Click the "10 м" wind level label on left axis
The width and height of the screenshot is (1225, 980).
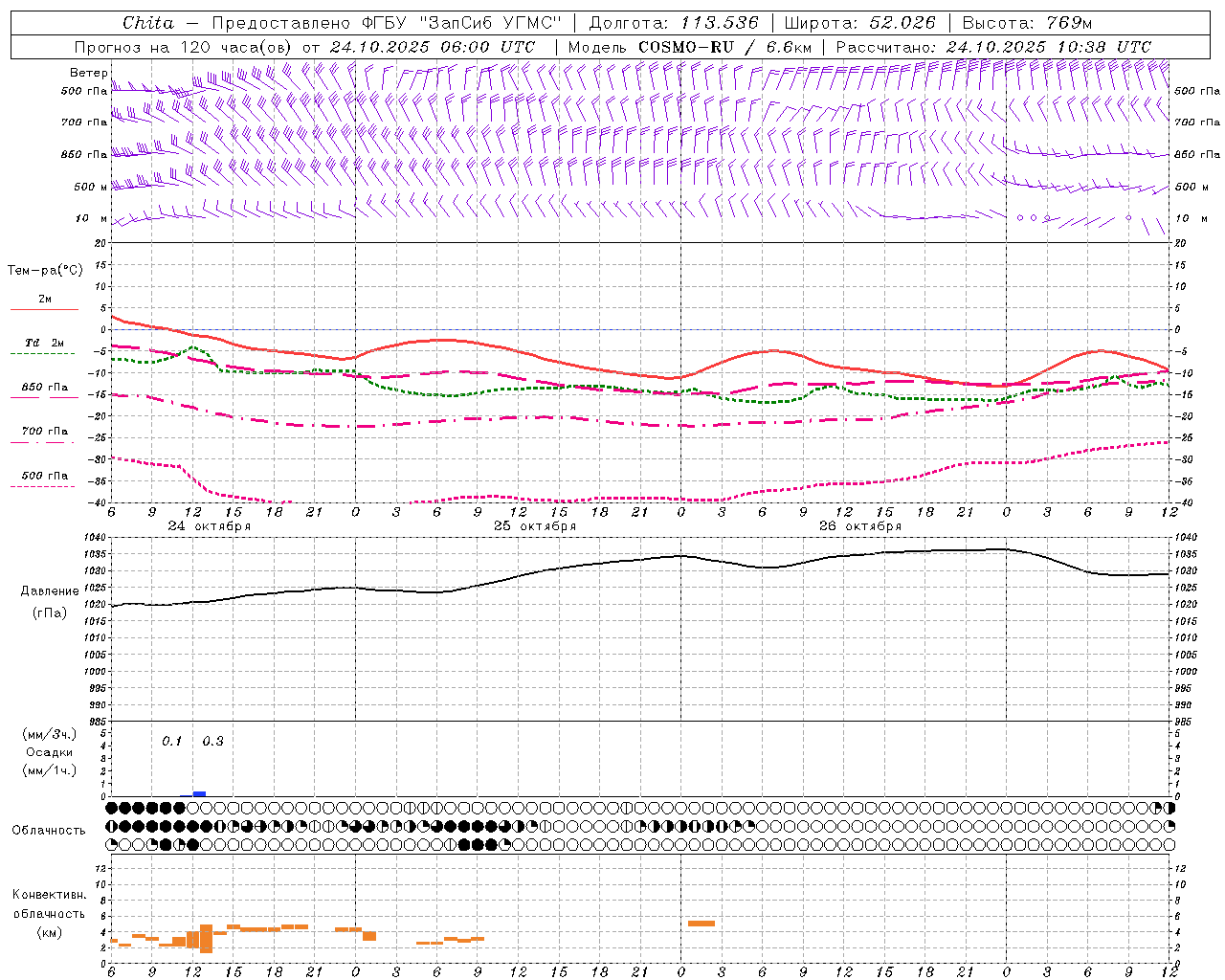click(91, 218)
